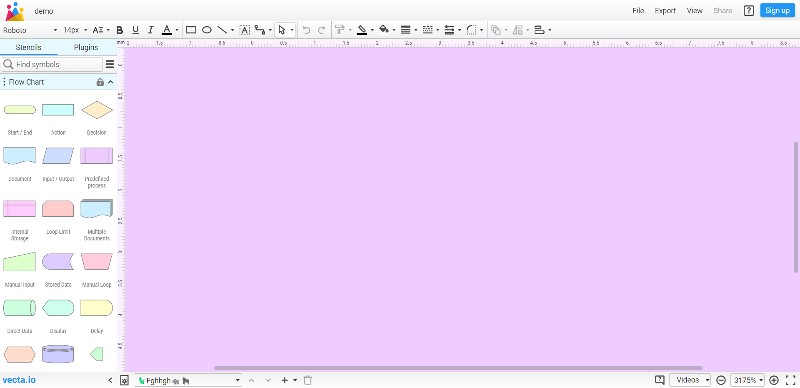Select the rectangle shape tool

(191, 30)
